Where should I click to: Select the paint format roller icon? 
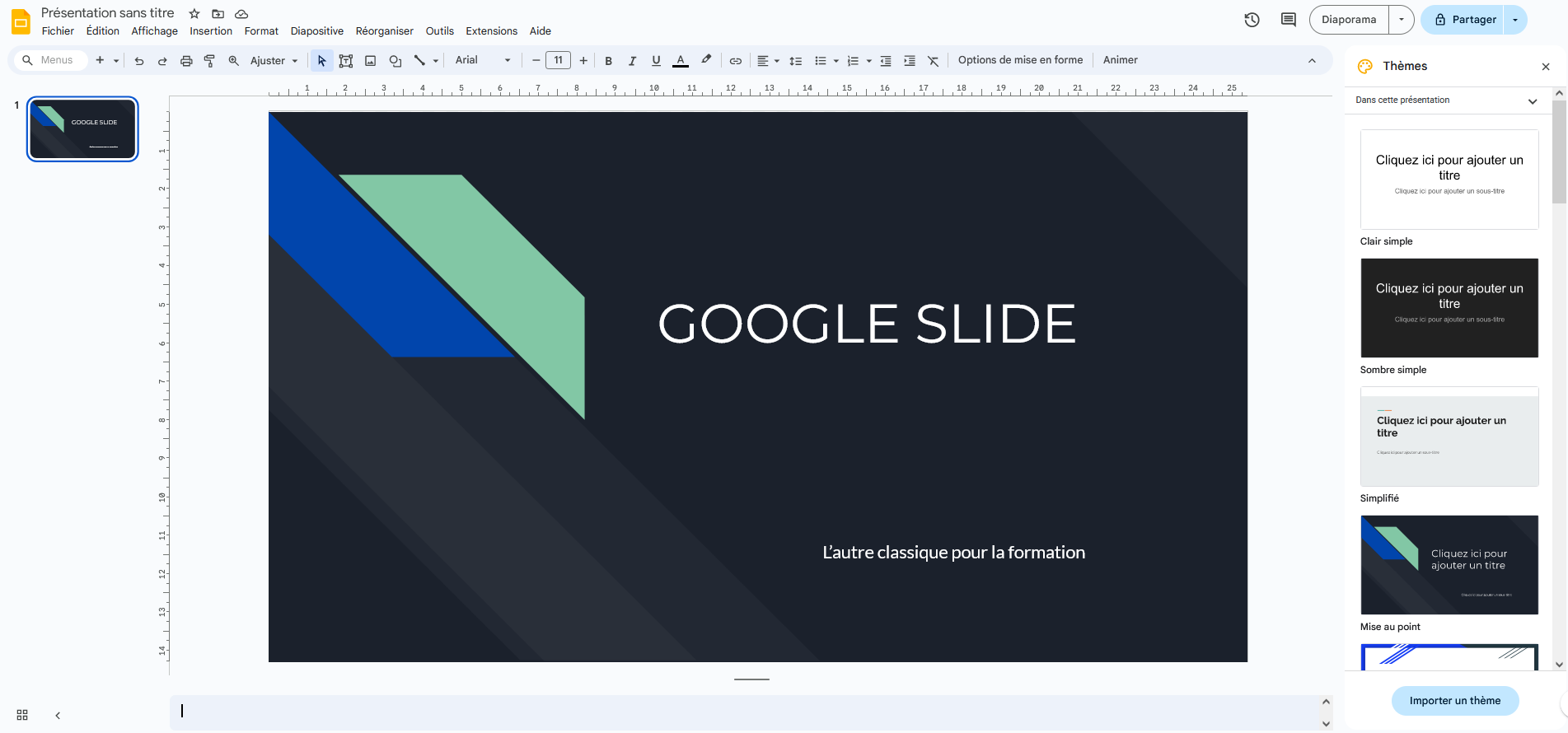point(209,61)
